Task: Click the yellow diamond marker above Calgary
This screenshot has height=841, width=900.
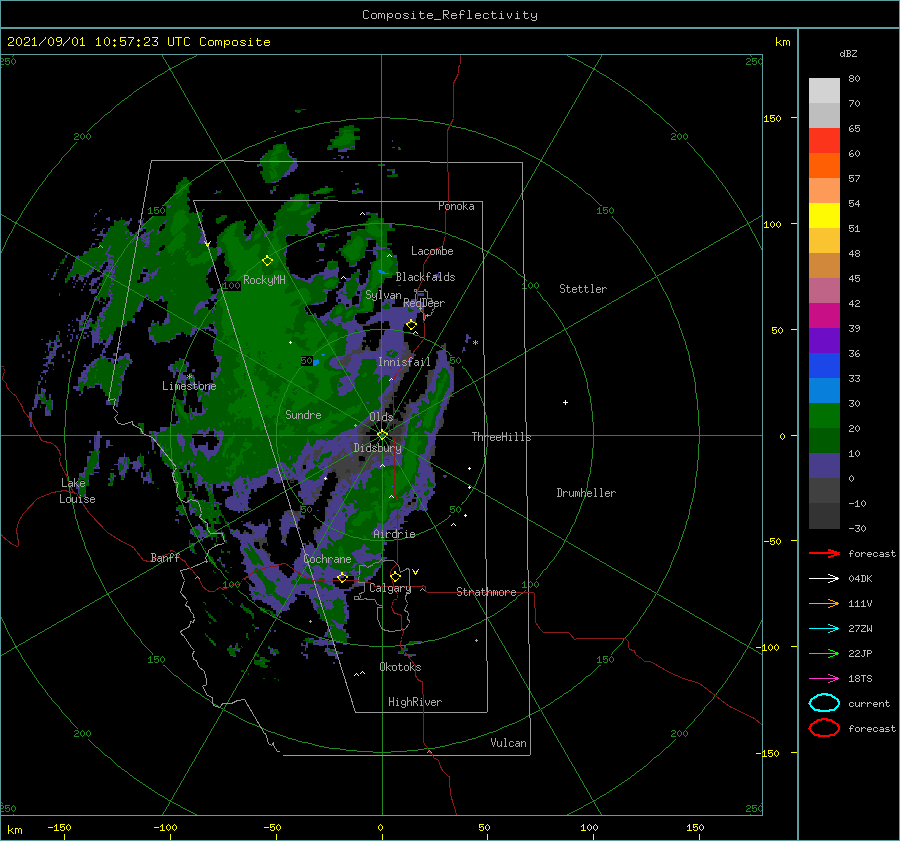Action: [395, 576]
